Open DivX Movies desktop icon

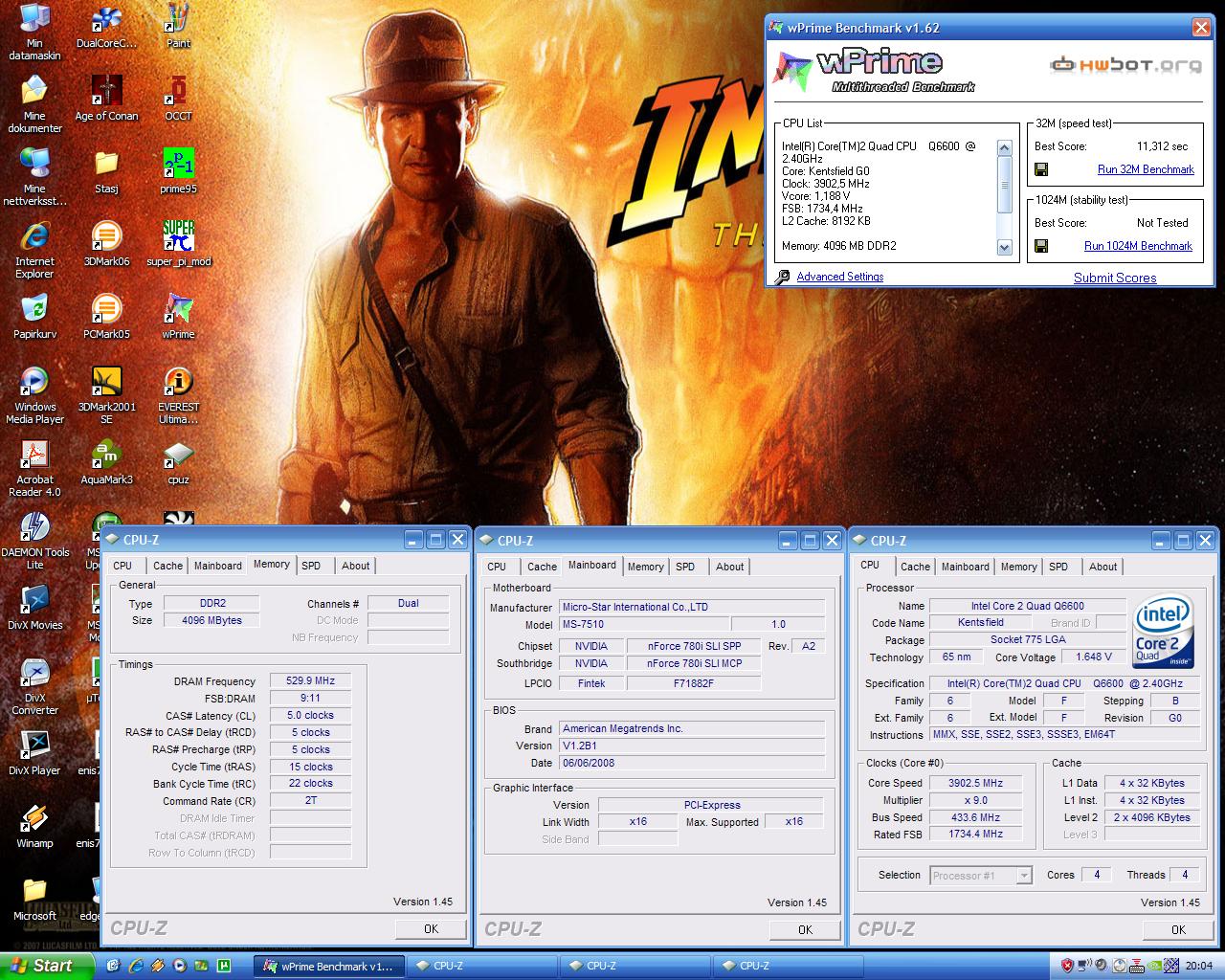point(34,608)
